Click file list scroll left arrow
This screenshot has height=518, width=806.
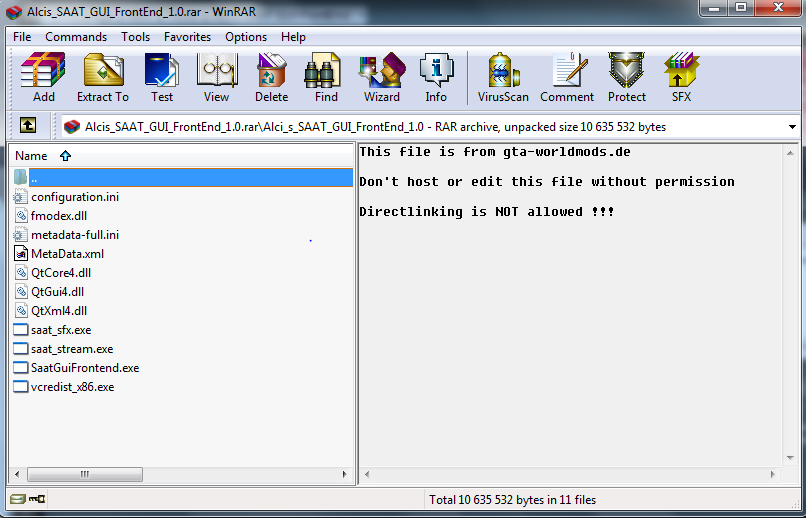(x=17, y=474)
